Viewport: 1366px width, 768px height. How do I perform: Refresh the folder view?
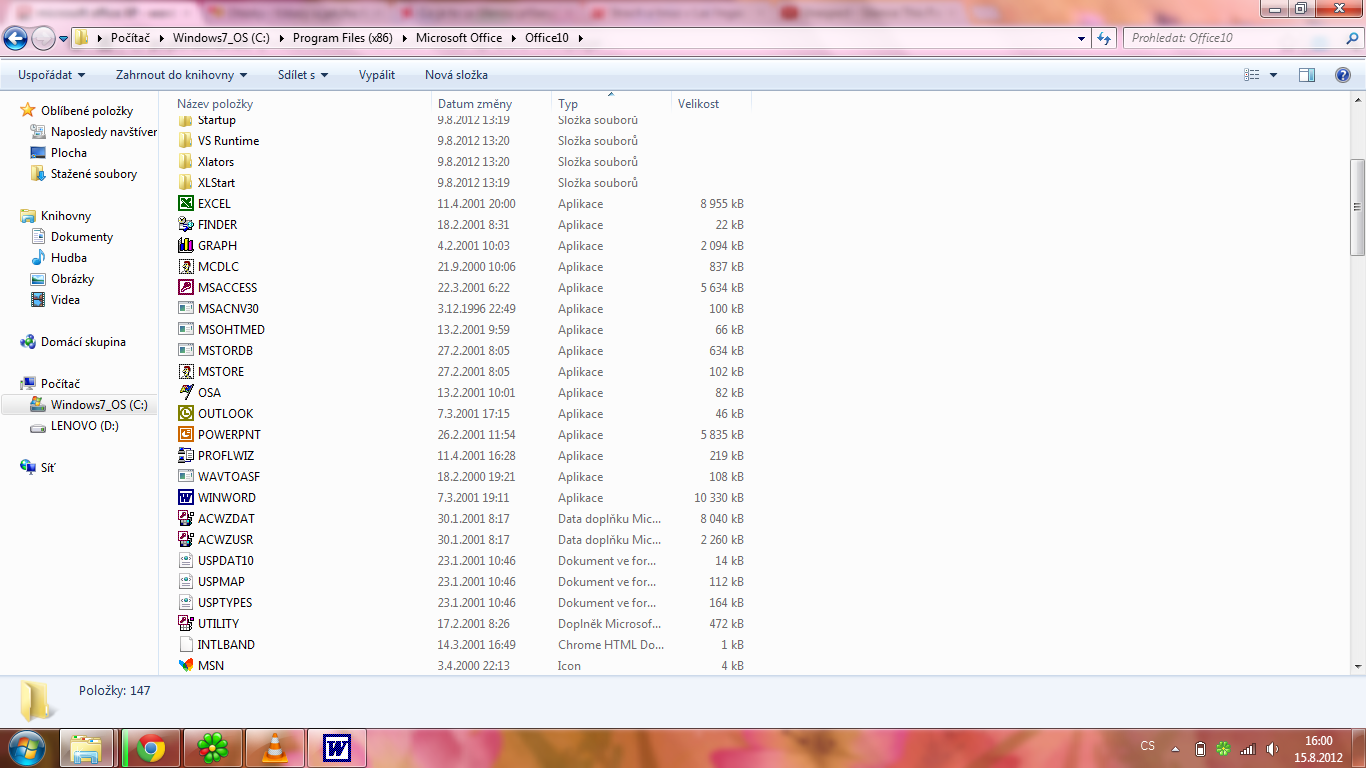click(1104, 38)
